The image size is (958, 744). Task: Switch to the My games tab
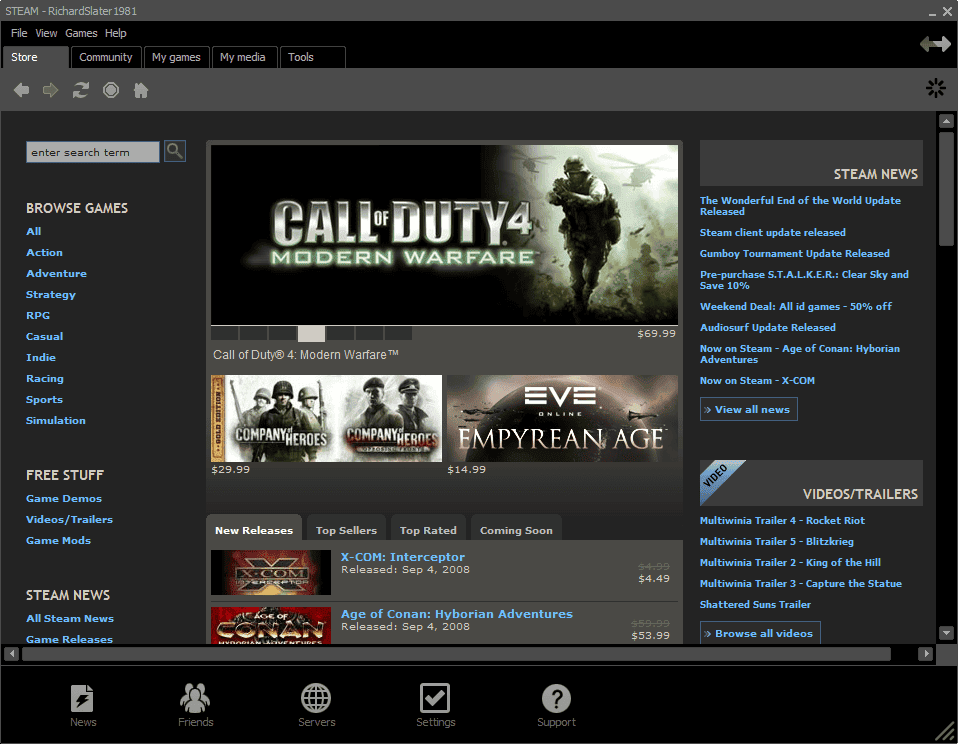pyautogui.click(x=176, y=57)
